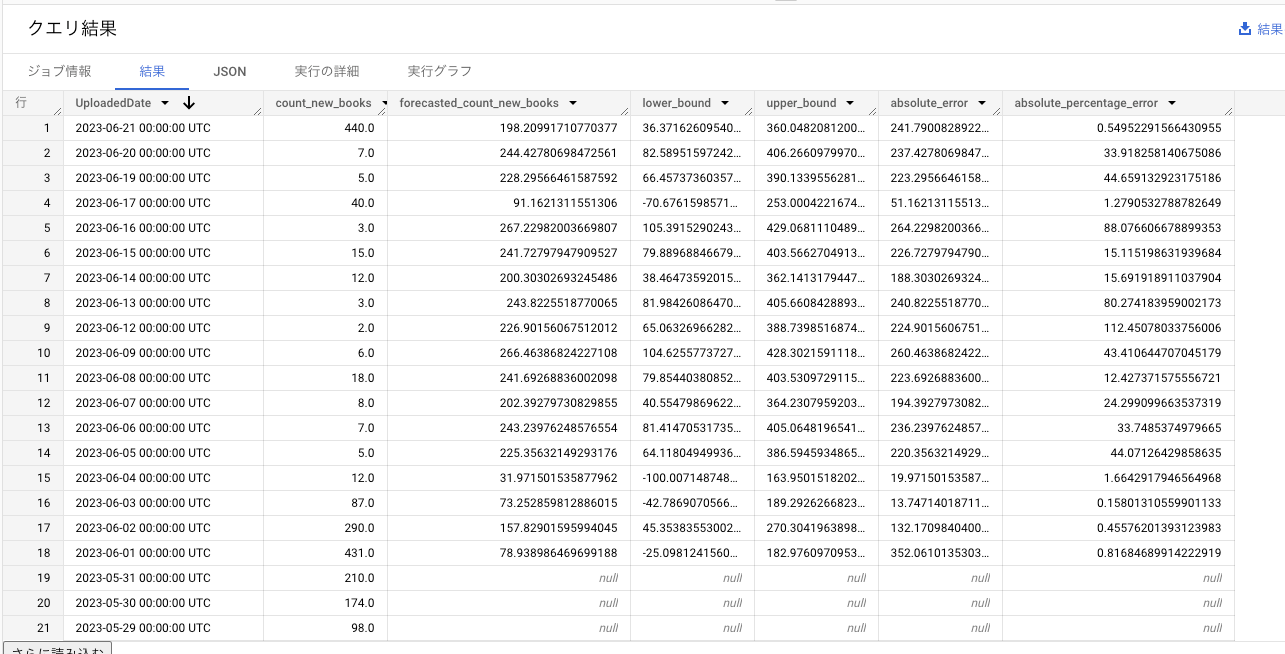Click the resize handle of UploadedDate header
This screenshot has height=654, width=1285.
[257, 111]
